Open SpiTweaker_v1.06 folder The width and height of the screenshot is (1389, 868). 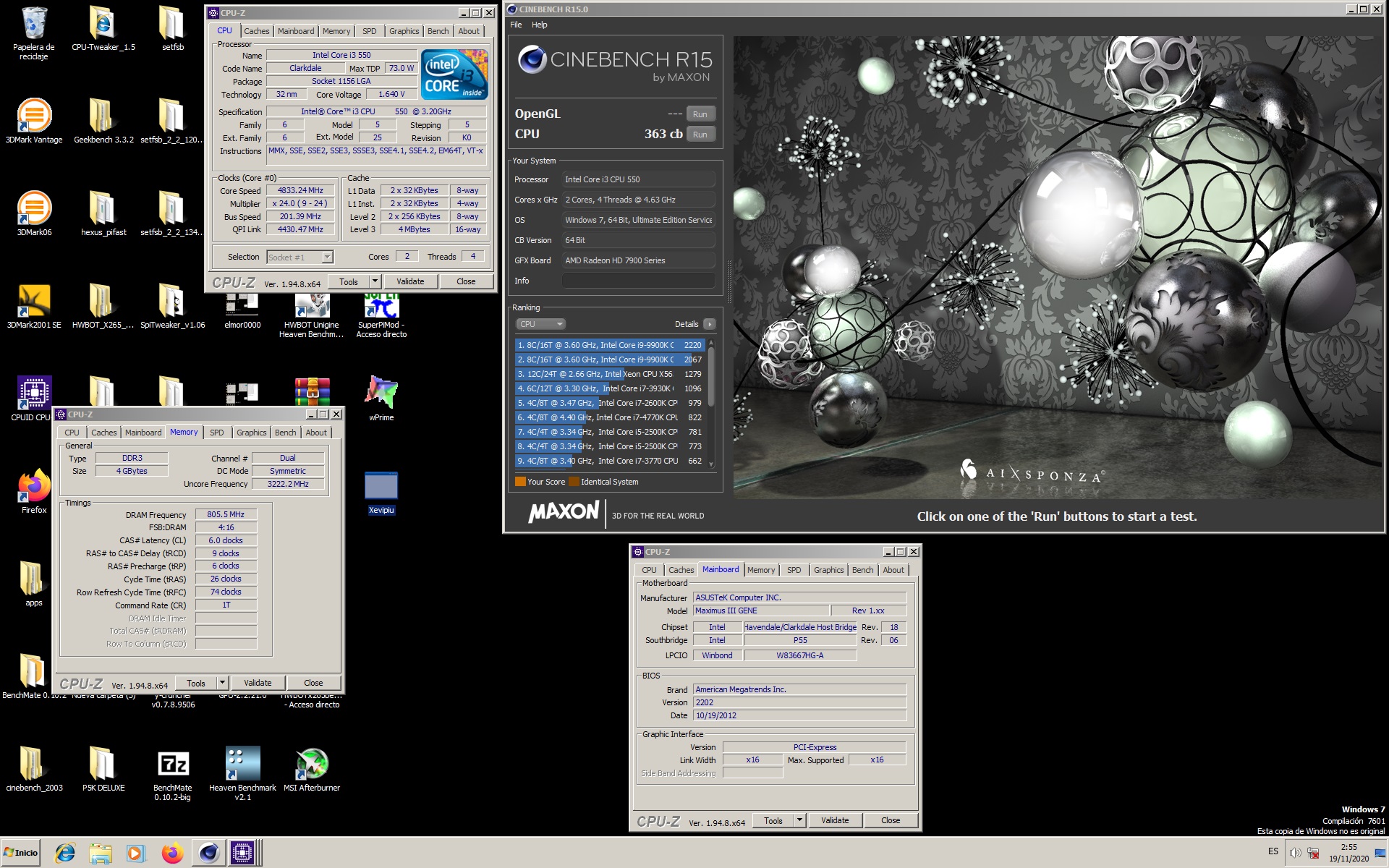[x=172, y=307]
